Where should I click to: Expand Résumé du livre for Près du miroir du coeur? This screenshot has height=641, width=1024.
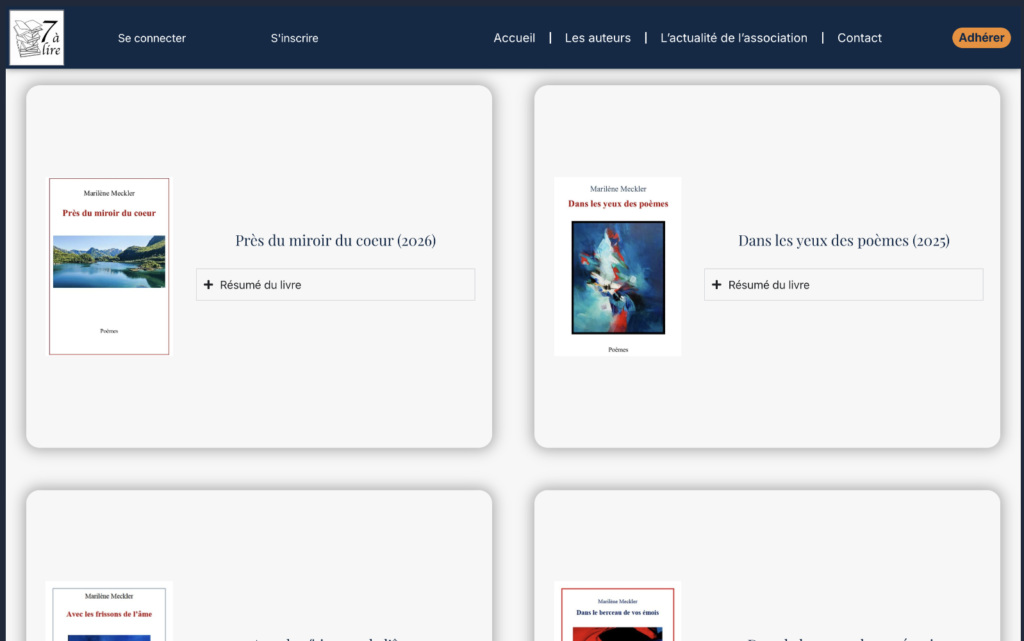(336, 285)
